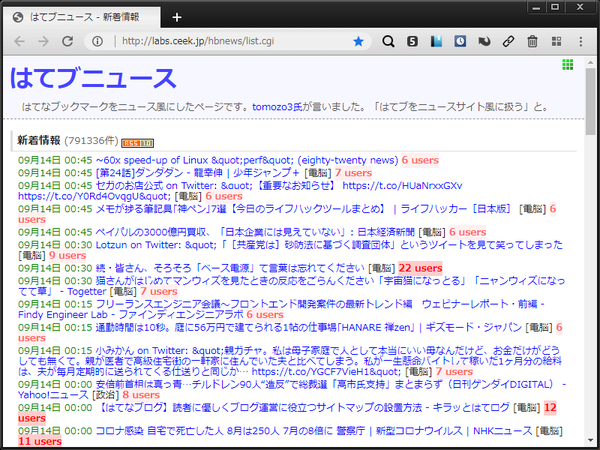The height and width of the screenshot is (450, 600).
Task: Open the HANARE 禅zen ギズモード article
Action: pyautogui.click(x=309, y=327)
